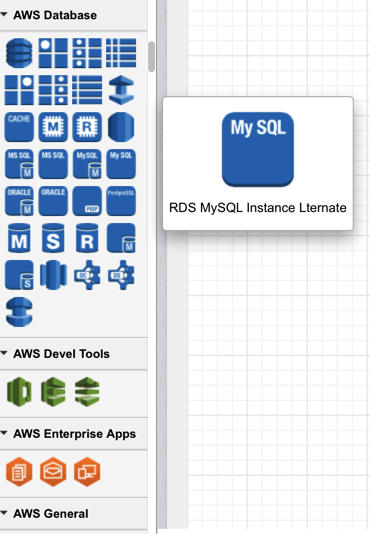Select the green CodeCommit icon
The height and width of the screenshot is (534, 370).
pyautogui.click(x=19, y=392)
